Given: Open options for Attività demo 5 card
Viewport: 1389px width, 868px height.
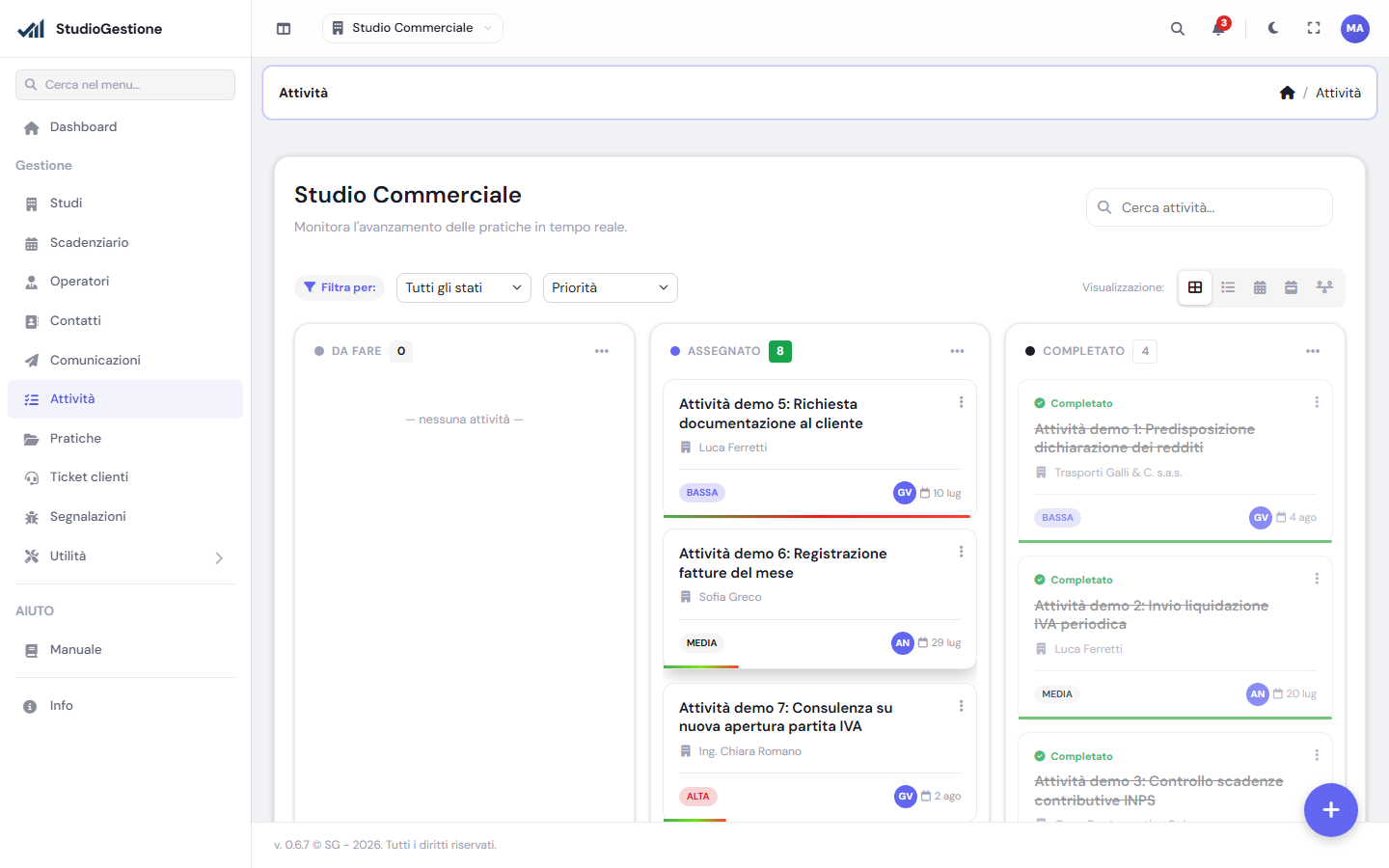Looking at the screenshot, I should click(x=961, y=402).
